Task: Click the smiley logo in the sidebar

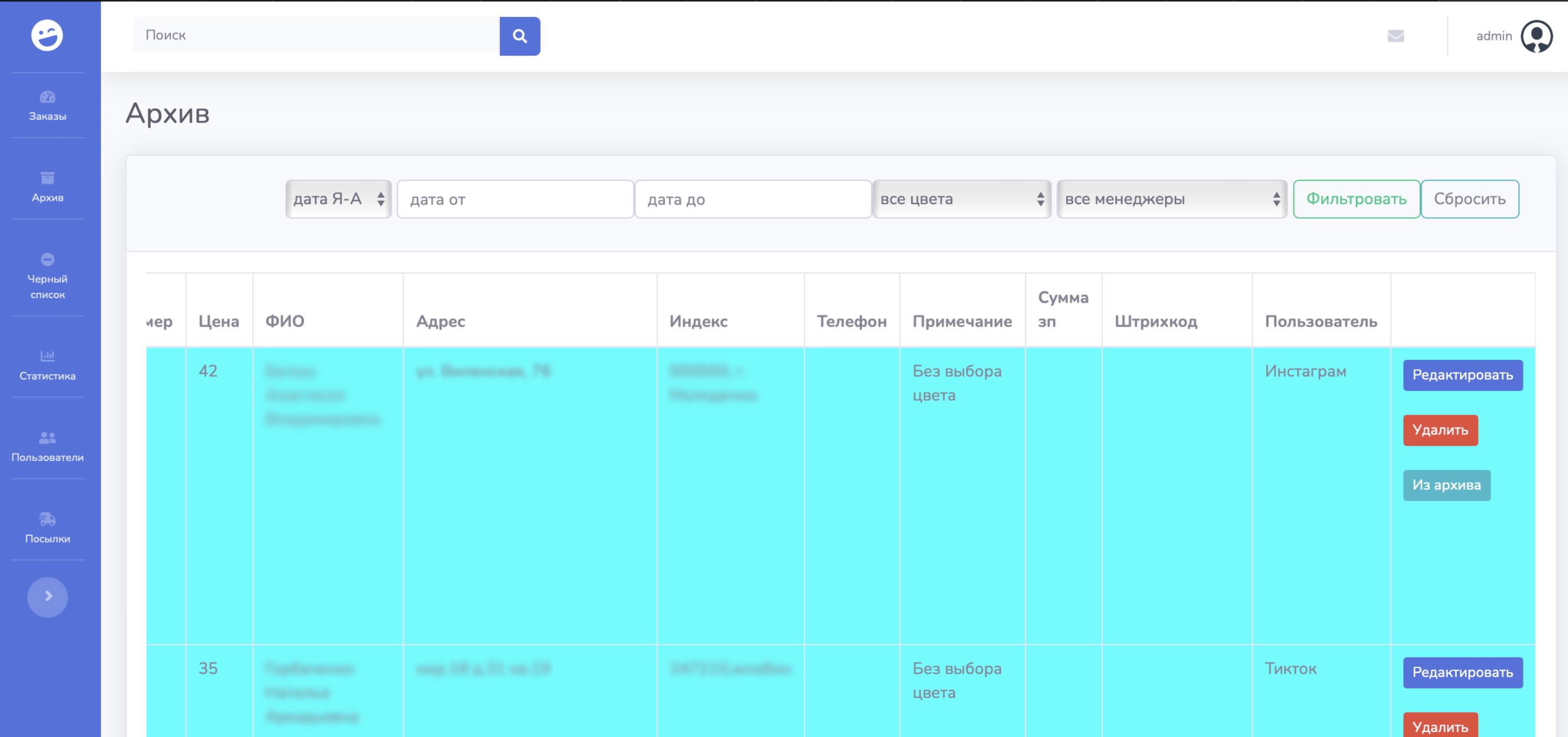Action: click(x=47, y=35)
